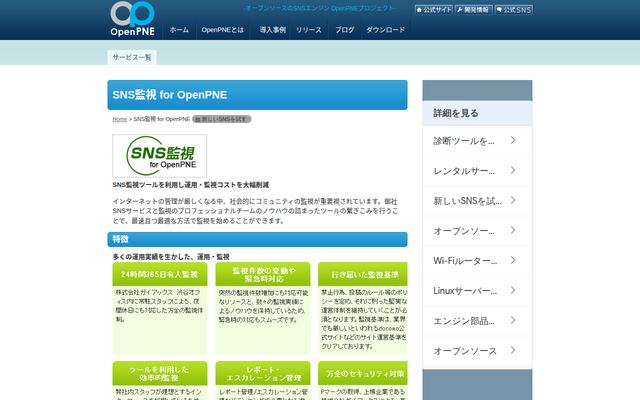The image size is (640, 400).
Task: Open the Wi-Fiルーター... sidebar item
Action: pyautogui.click(x=477, y=261)
